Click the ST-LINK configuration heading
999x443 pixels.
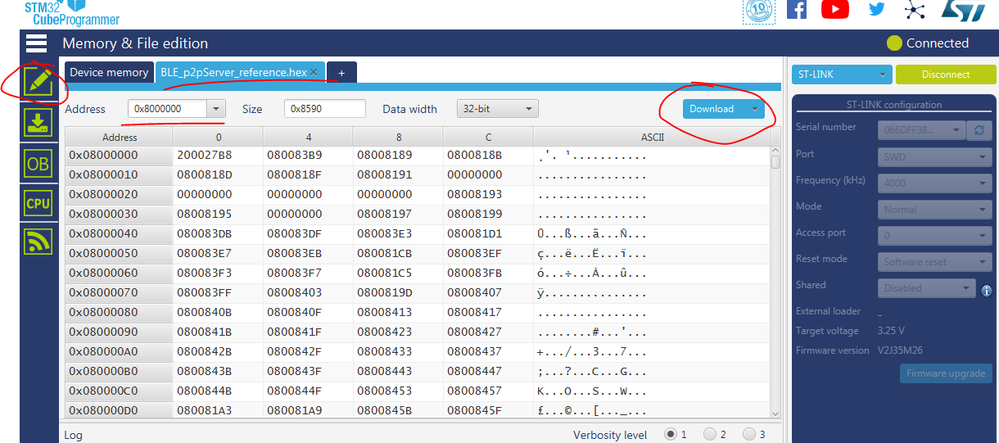click(x=892, y=105)
